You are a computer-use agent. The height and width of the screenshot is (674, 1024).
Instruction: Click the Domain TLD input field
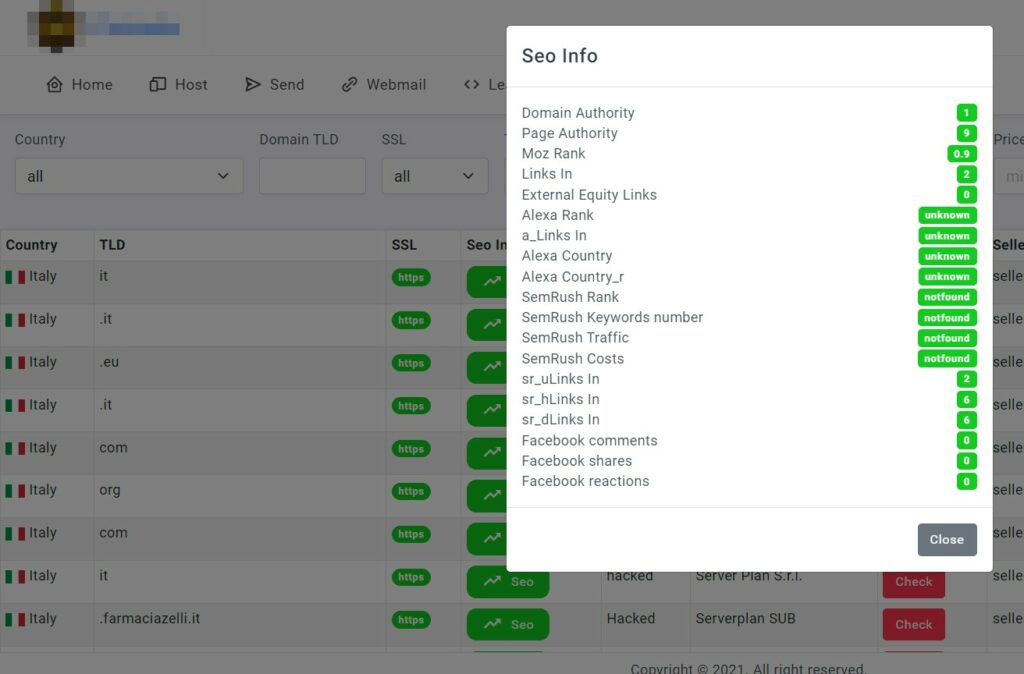point(312,176)
